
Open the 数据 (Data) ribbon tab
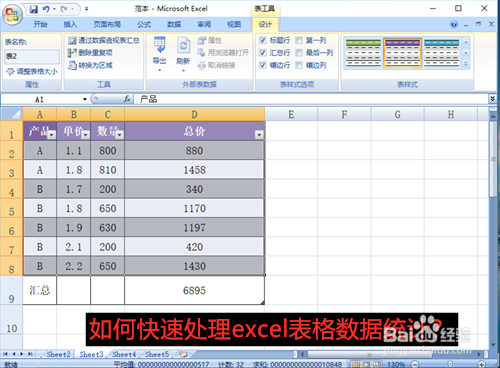point(174,24)
